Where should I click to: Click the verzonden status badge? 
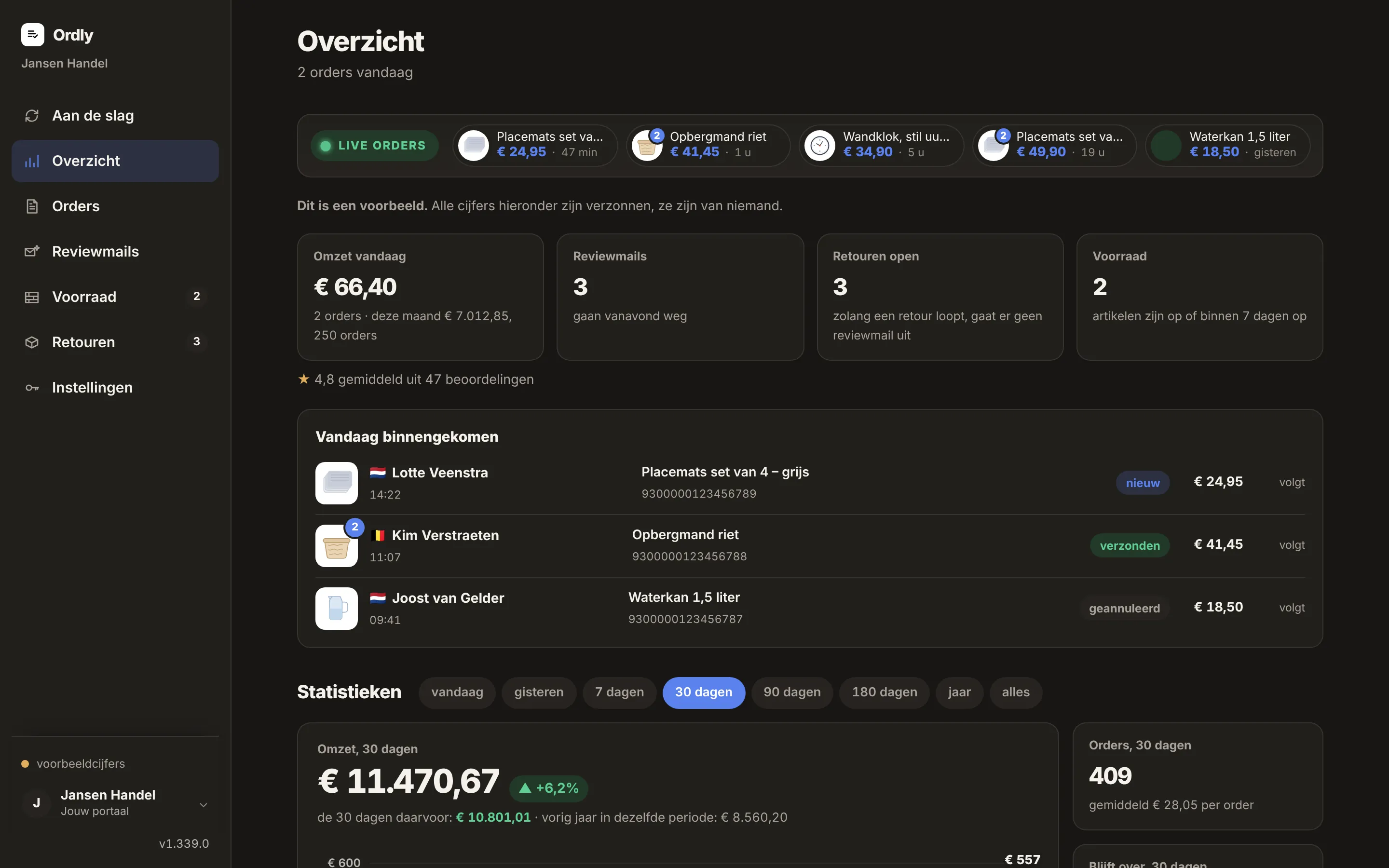point(1130,545)
